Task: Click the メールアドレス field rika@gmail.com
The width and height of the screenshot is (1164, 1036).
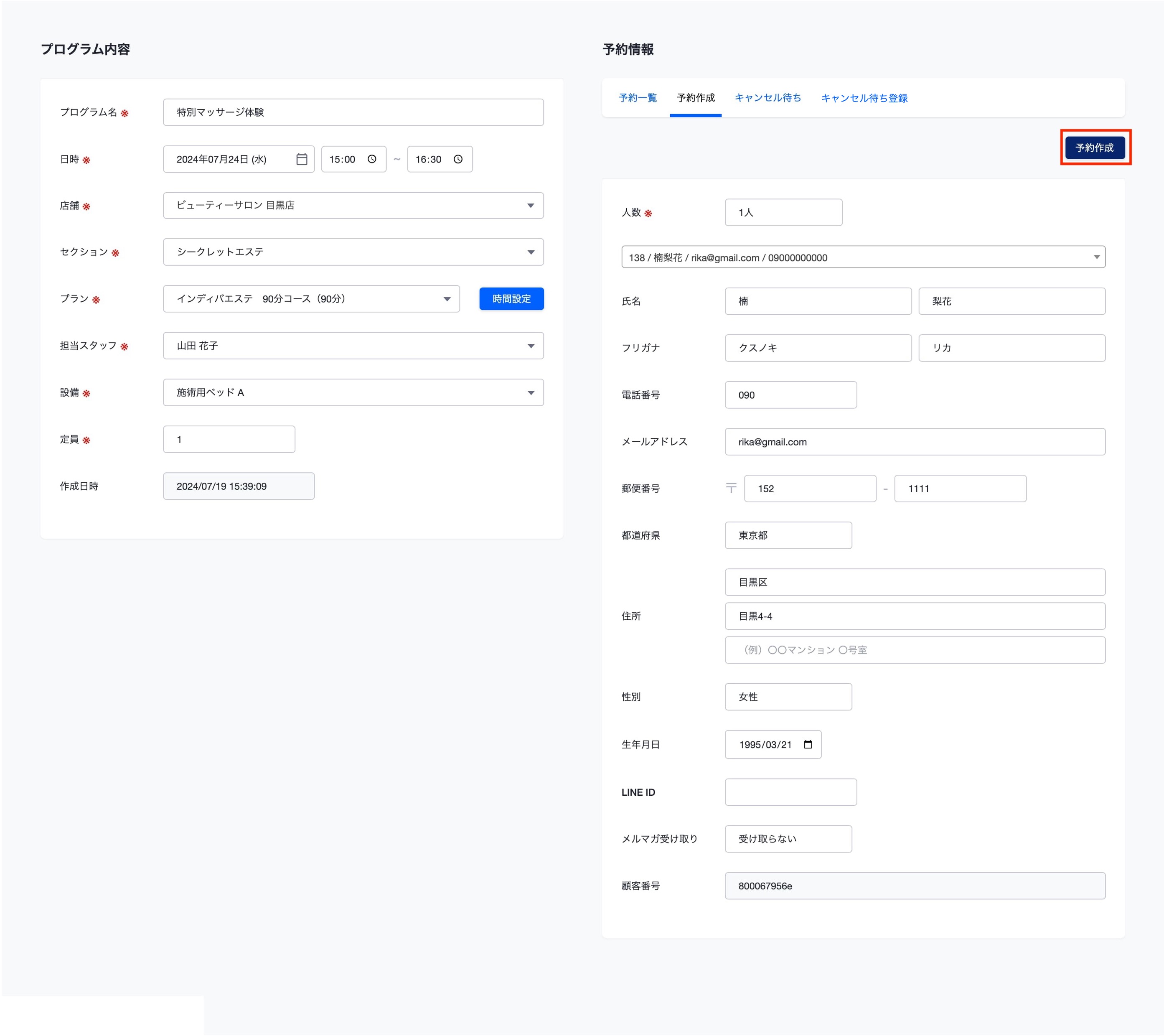Action: pos(915,442)
